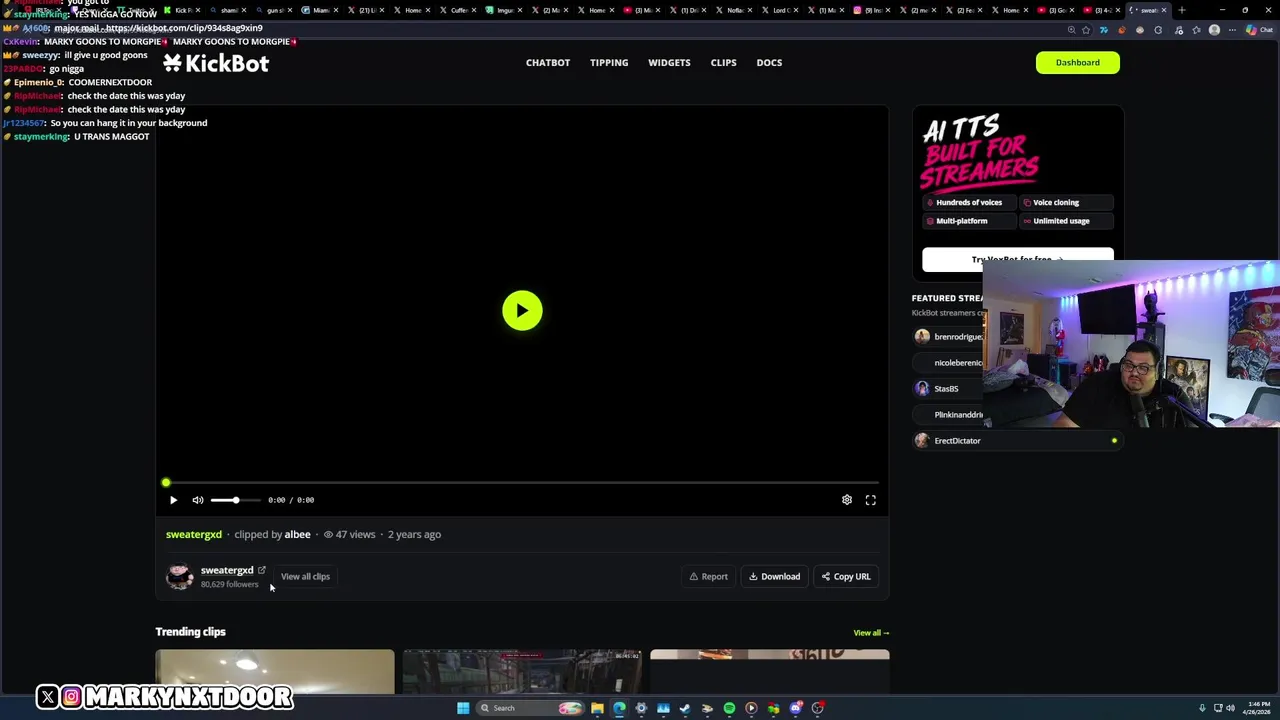This screenshot has height=720, width=1280.
Task: Open the taskbar volume icon
Action: pos(1230,708)
